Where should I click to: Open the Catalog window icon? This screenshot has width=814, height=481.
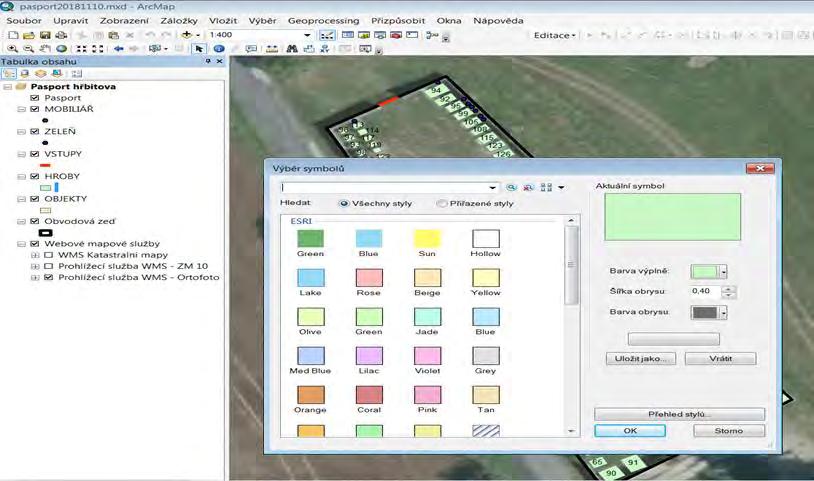364,35
